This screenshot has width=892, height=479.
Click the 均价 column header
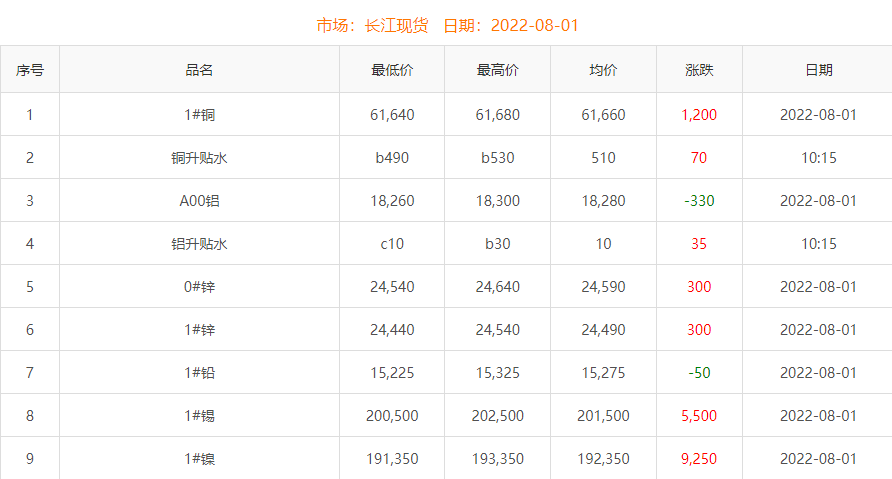click(603, 70)
